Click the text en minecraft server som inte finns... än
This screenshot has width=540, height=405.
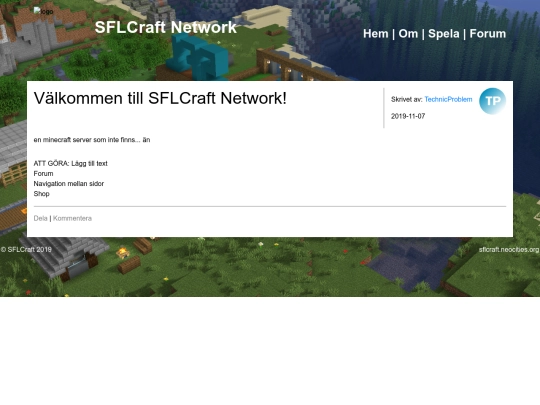coord(92,140)
